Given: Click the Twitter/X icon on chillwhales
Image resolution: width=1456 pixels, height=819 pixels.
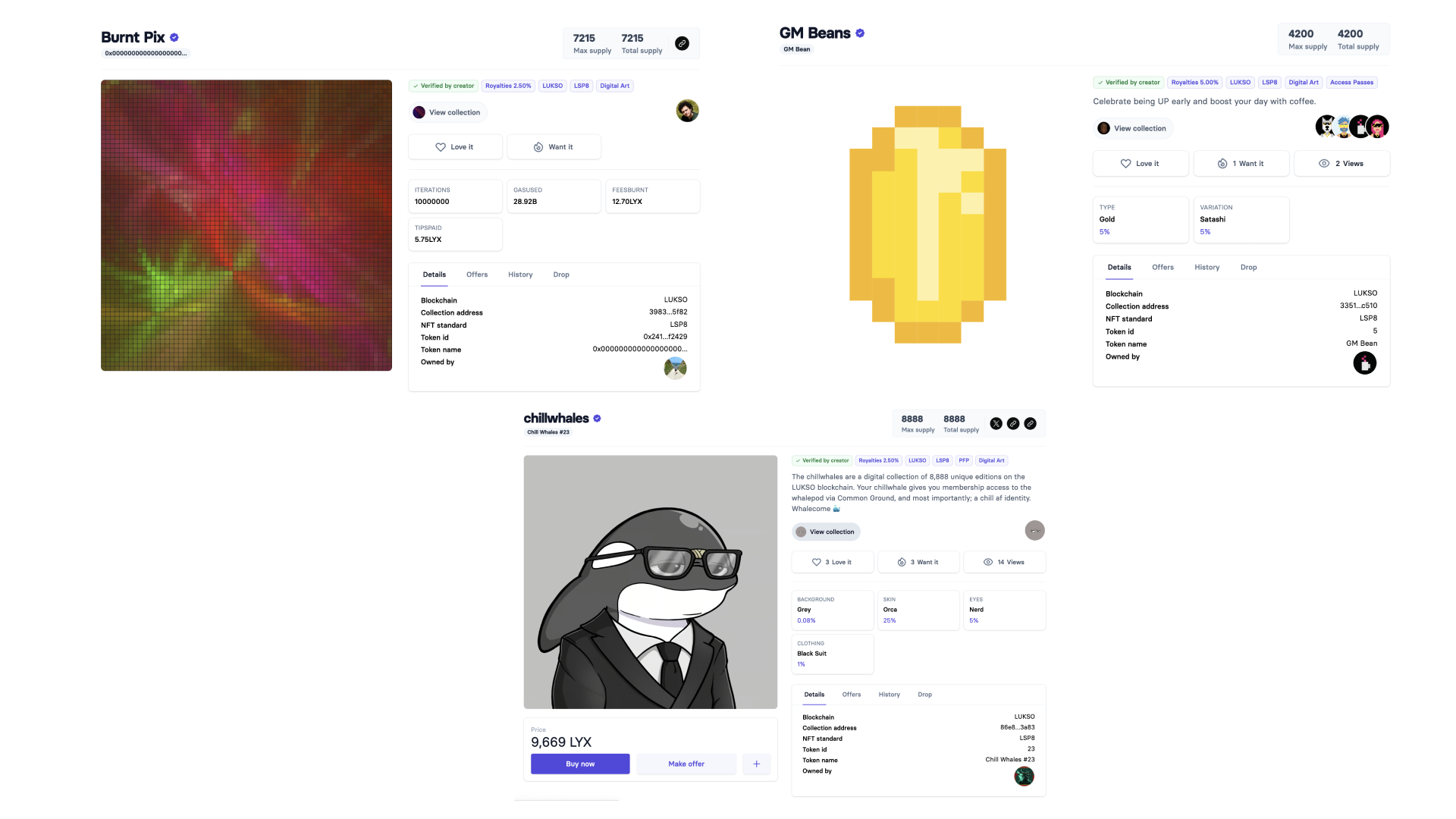Looking at the screenshot, I should (x=996, y=423).
